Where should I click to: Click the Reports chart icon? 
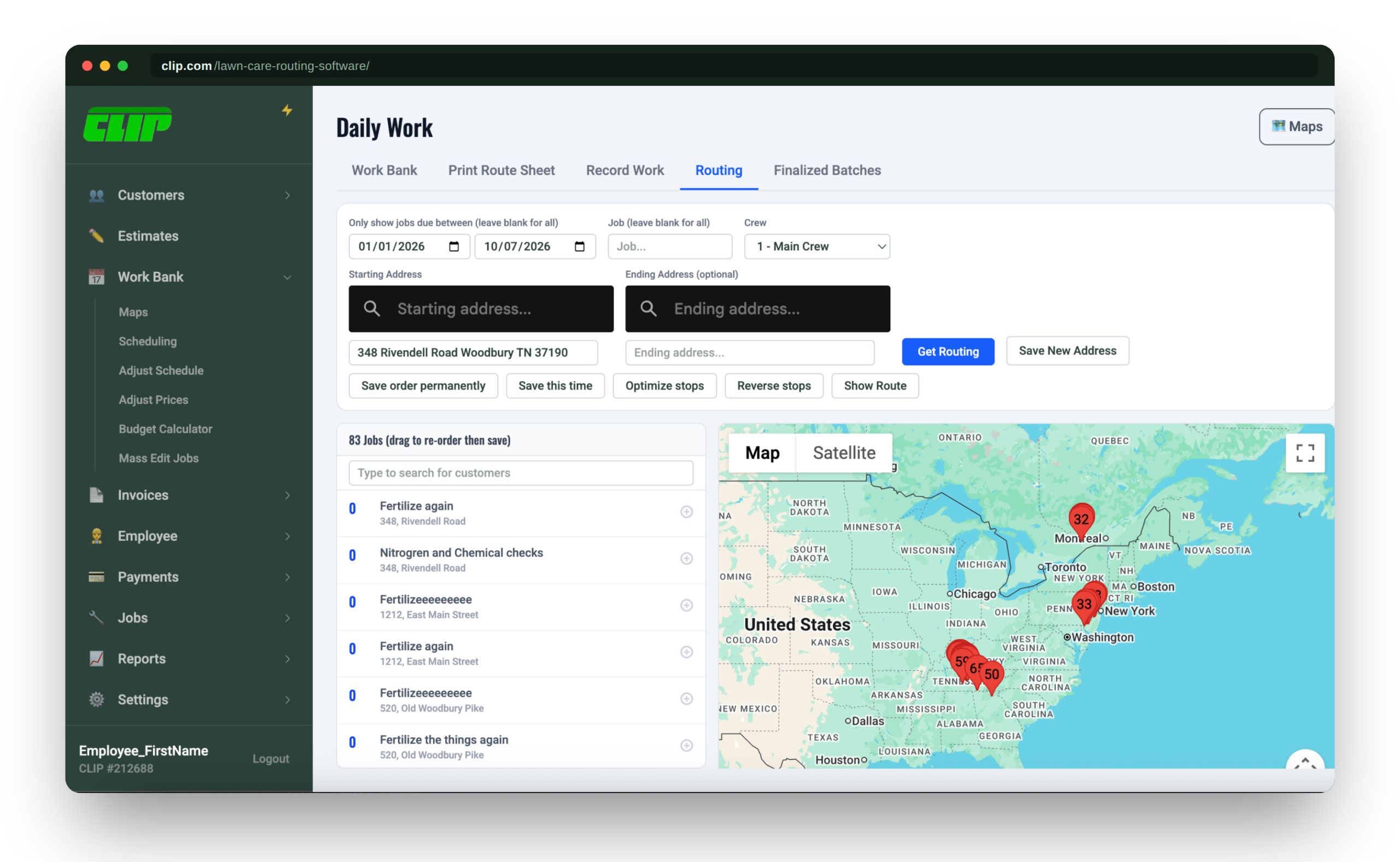[96, 659]
